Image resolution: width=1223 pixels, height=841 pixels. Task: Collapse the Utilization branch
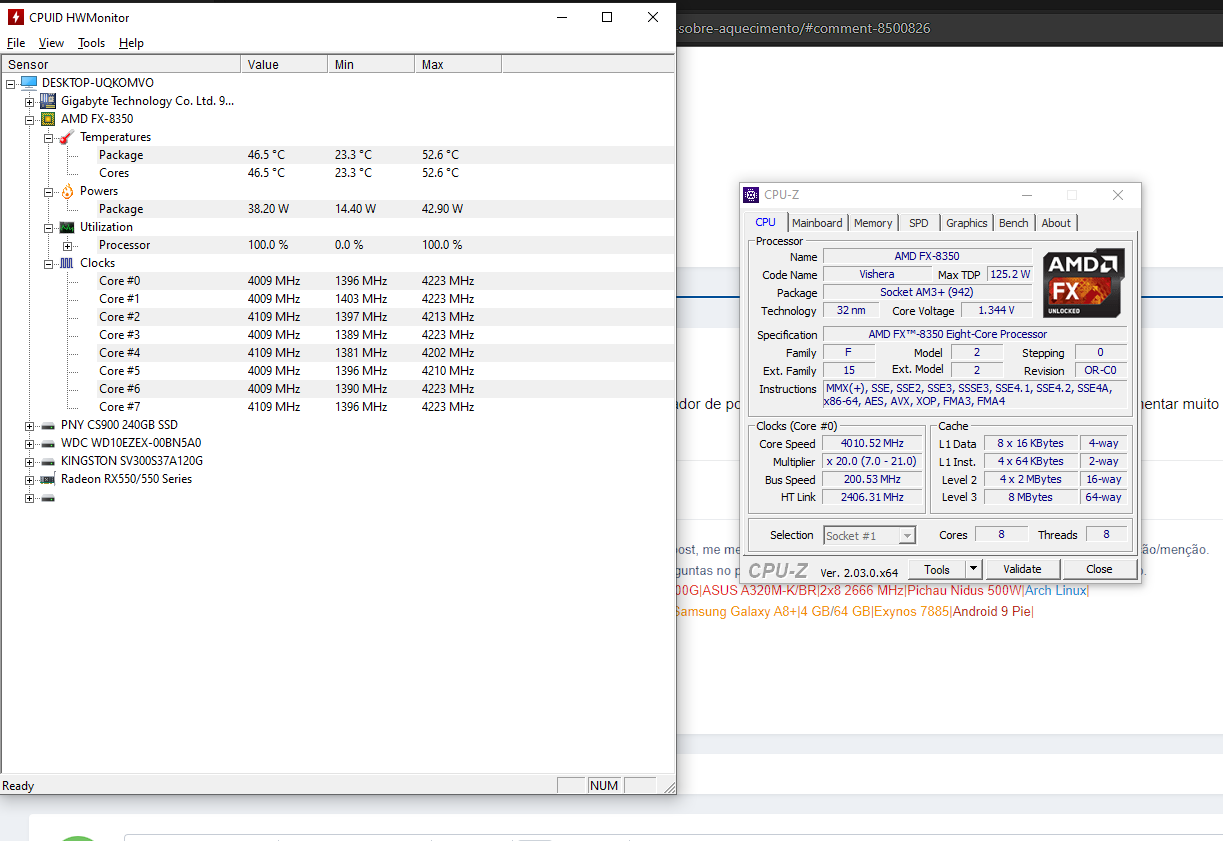coord(48,227)
